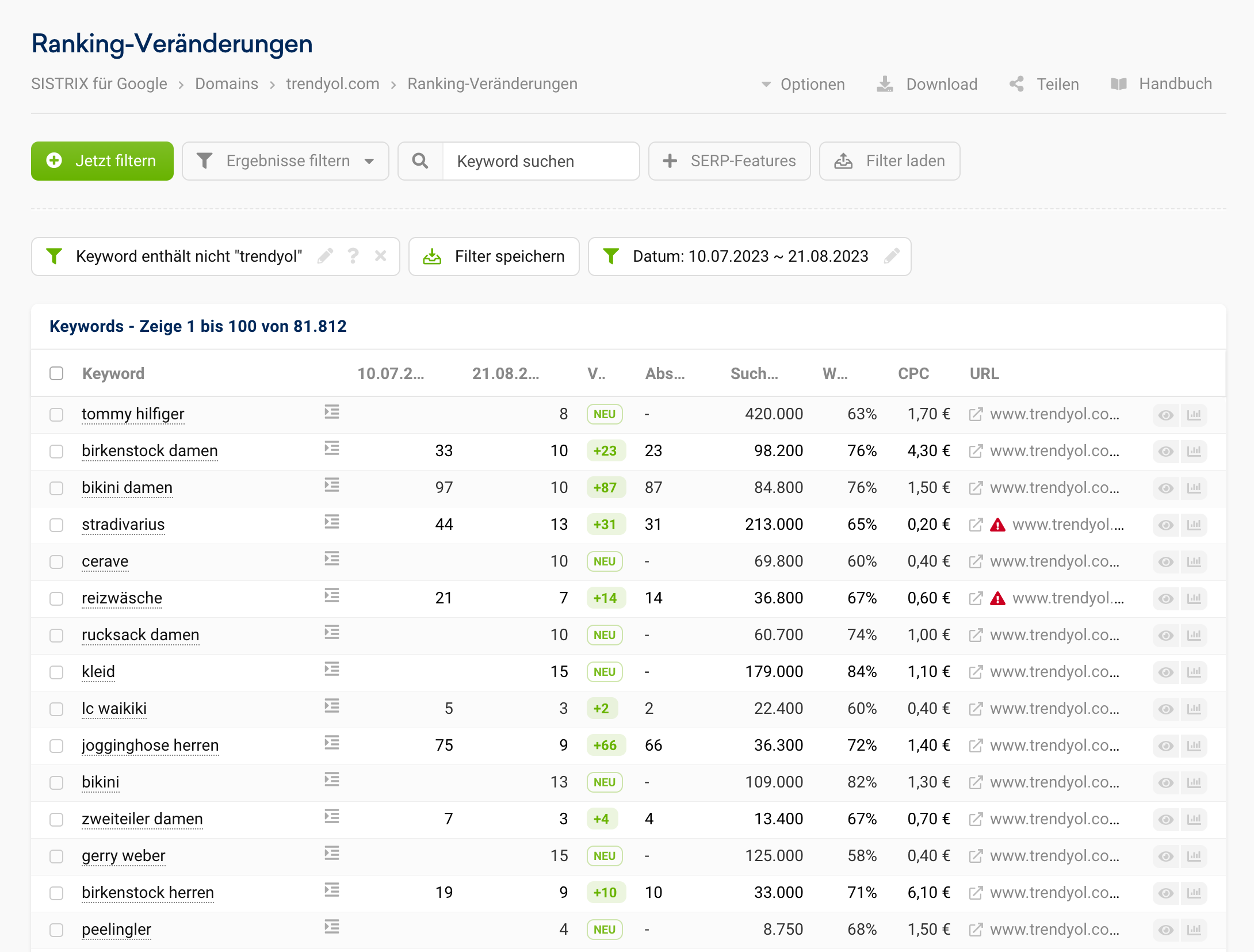Click the magnifier search icon
This screenshot has height=952, width=1254.
(x=420, y=161)
